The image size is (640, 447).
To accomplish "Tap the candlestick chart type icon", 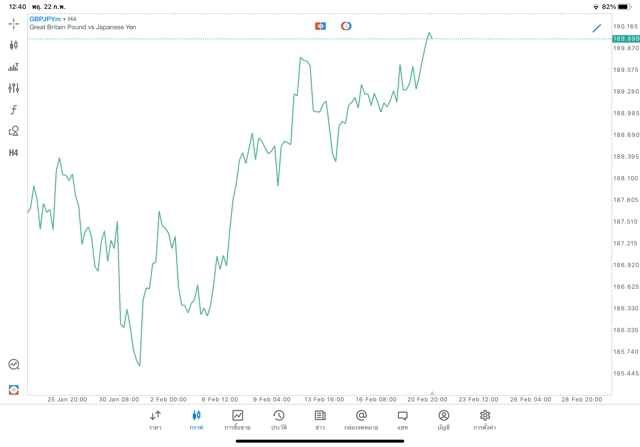I will tap(13, 45).
